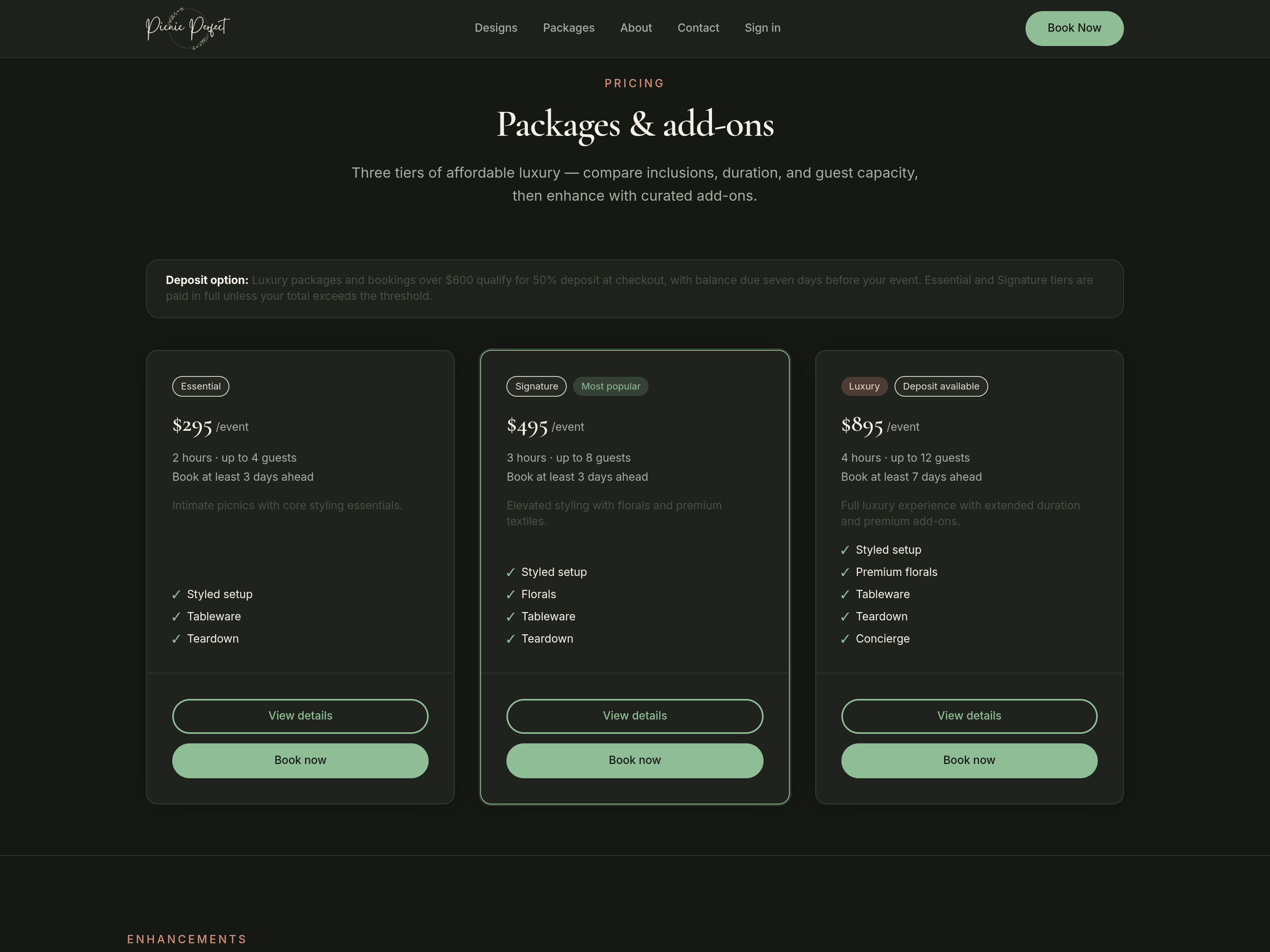This screenshot has width=1270, height=952.
Task: Click the 'Concierge' feature text
Action: [x=883, y=639]
